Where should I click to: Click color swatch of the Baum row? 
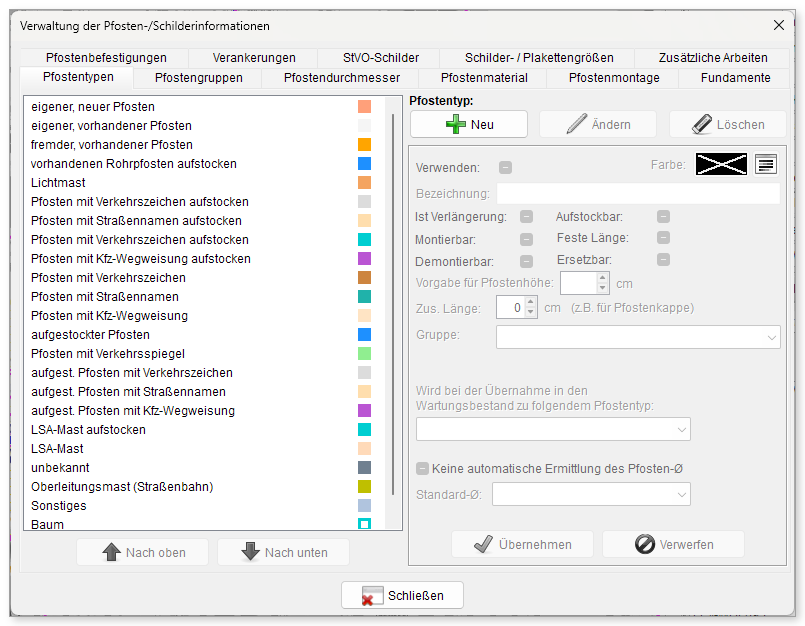pos(365,524)
